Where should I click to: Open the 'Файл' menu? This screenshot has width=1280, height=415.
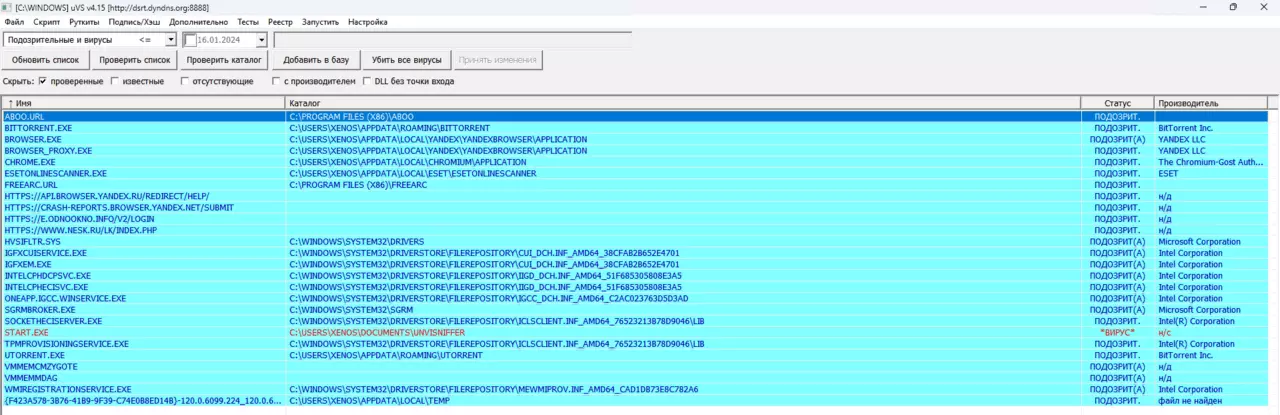click(x=15, y=21)
